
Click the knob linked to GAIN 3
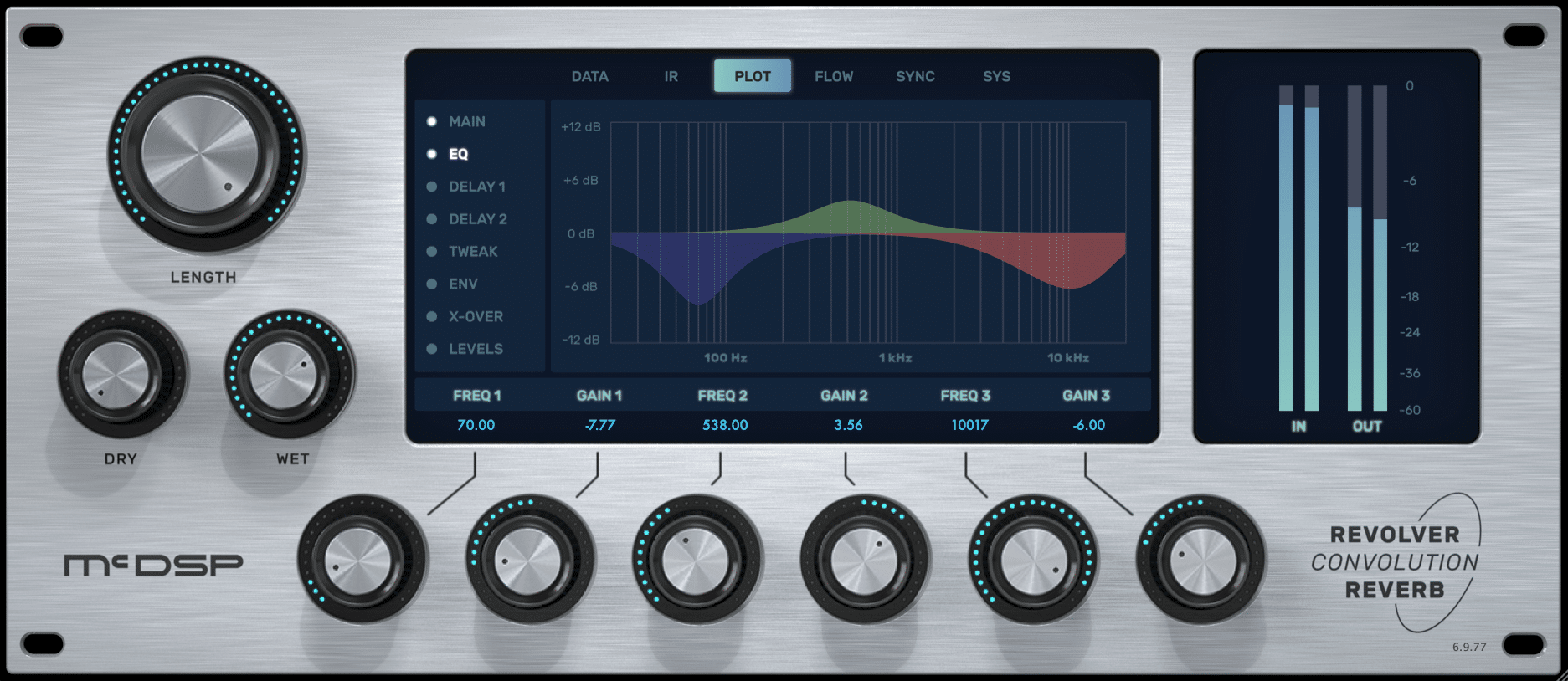1201,560
